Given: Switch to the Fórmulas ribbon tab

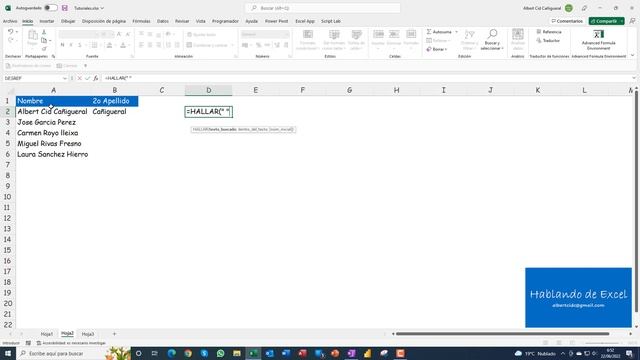Looking at the screenshot, I should click(141, 21).
